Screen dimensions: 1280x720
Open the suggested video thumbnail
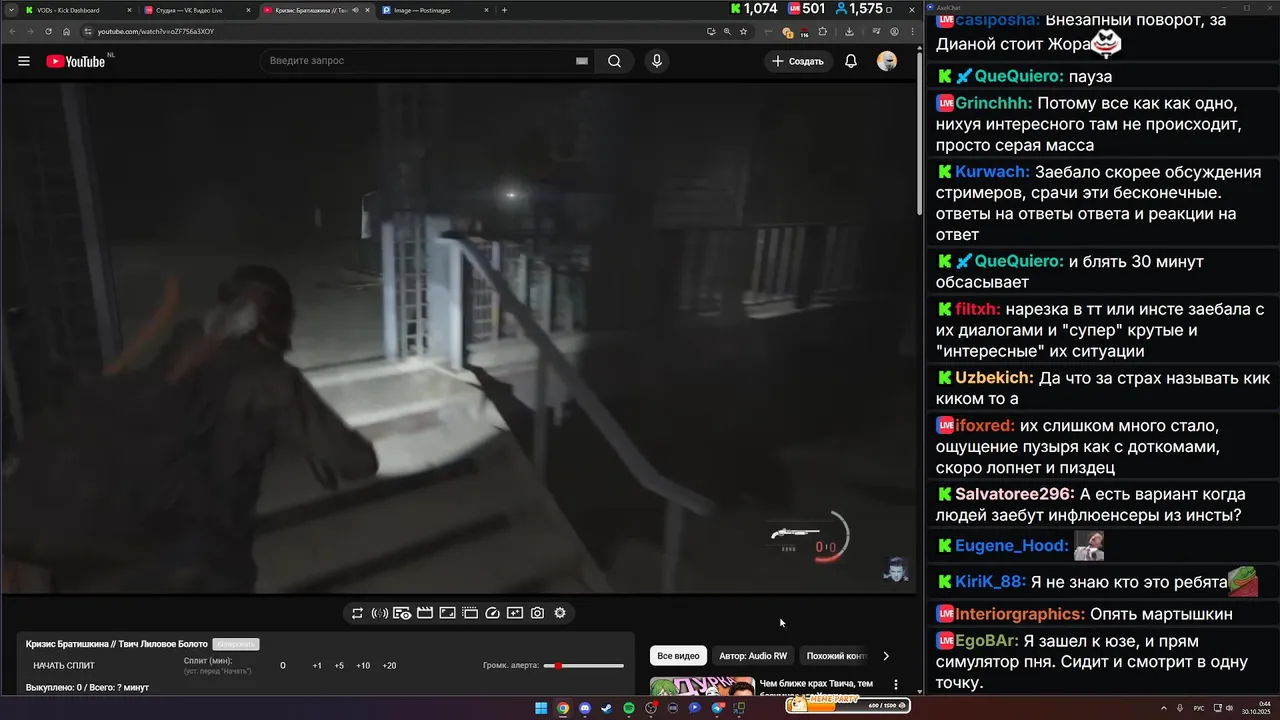point(702,686)
